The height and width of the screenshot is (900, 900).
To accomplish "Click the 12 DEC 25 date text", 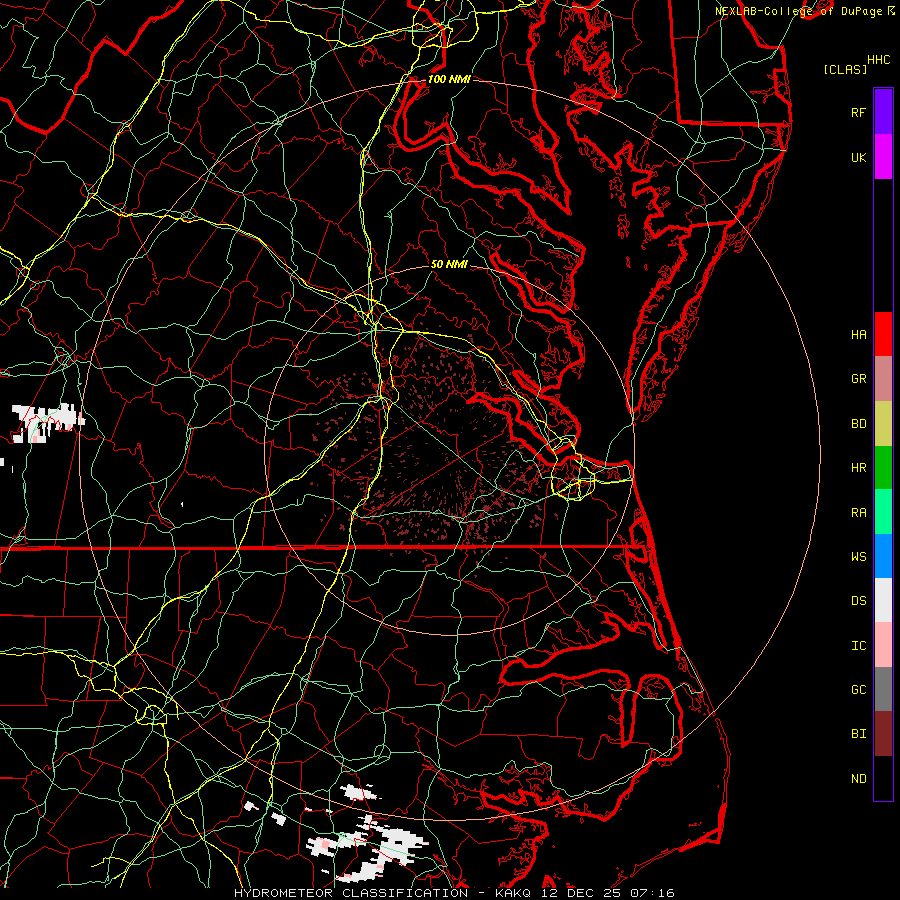I will [x=580, y=893].
